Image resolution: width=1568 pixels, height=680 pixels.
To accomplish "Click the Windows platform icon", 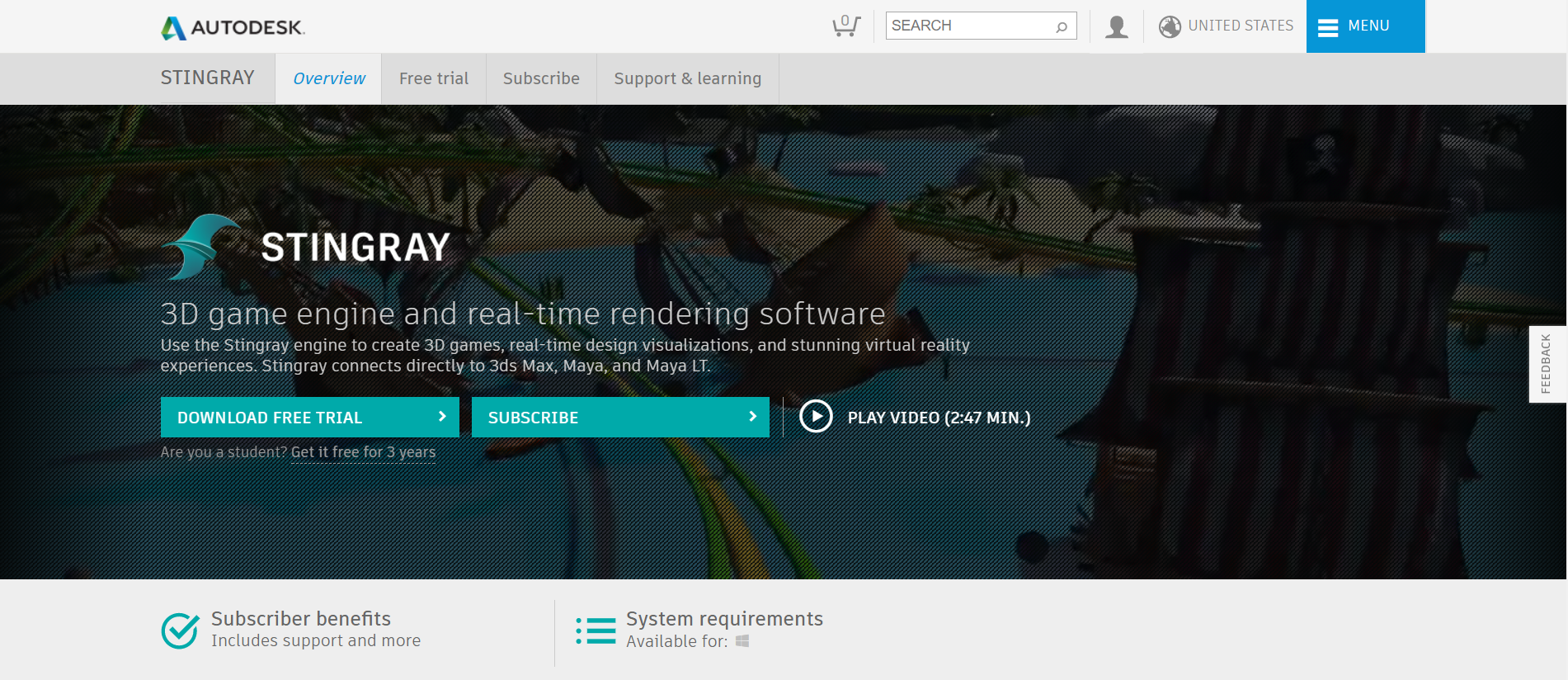I will coord(742,641).
